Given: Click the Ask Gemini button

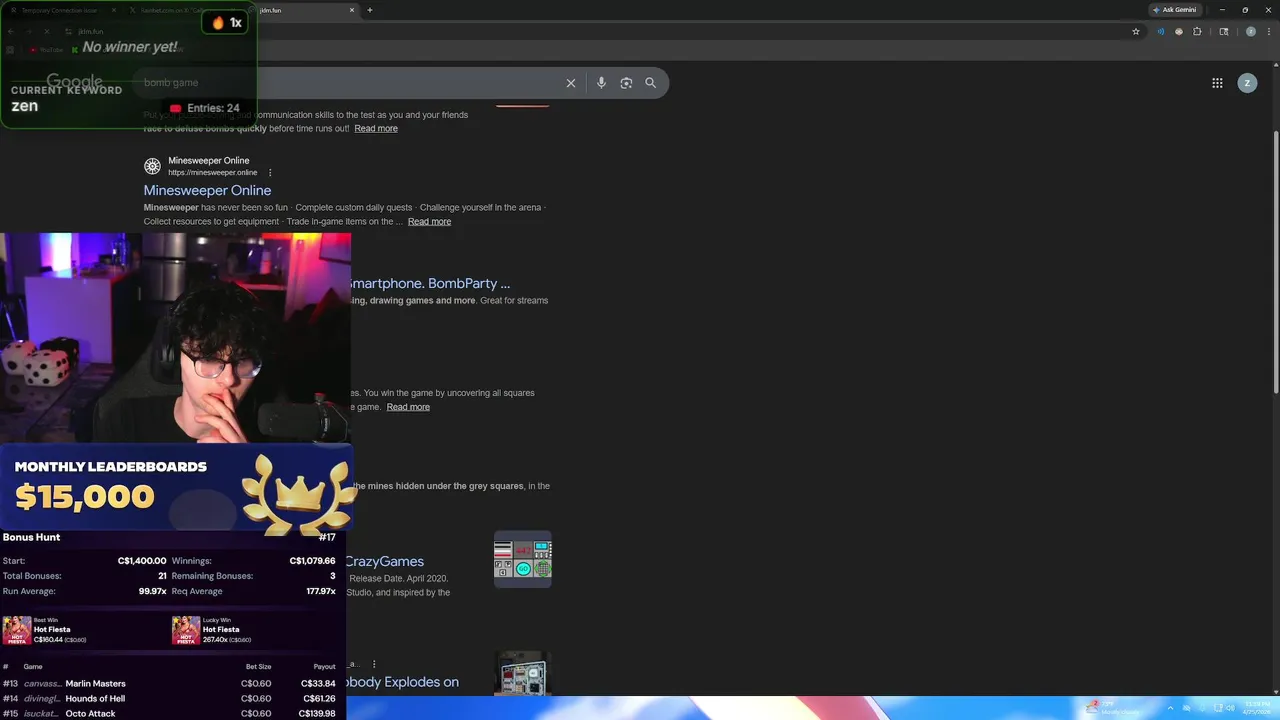Looking at the screenshot, I should point(1174,10).
